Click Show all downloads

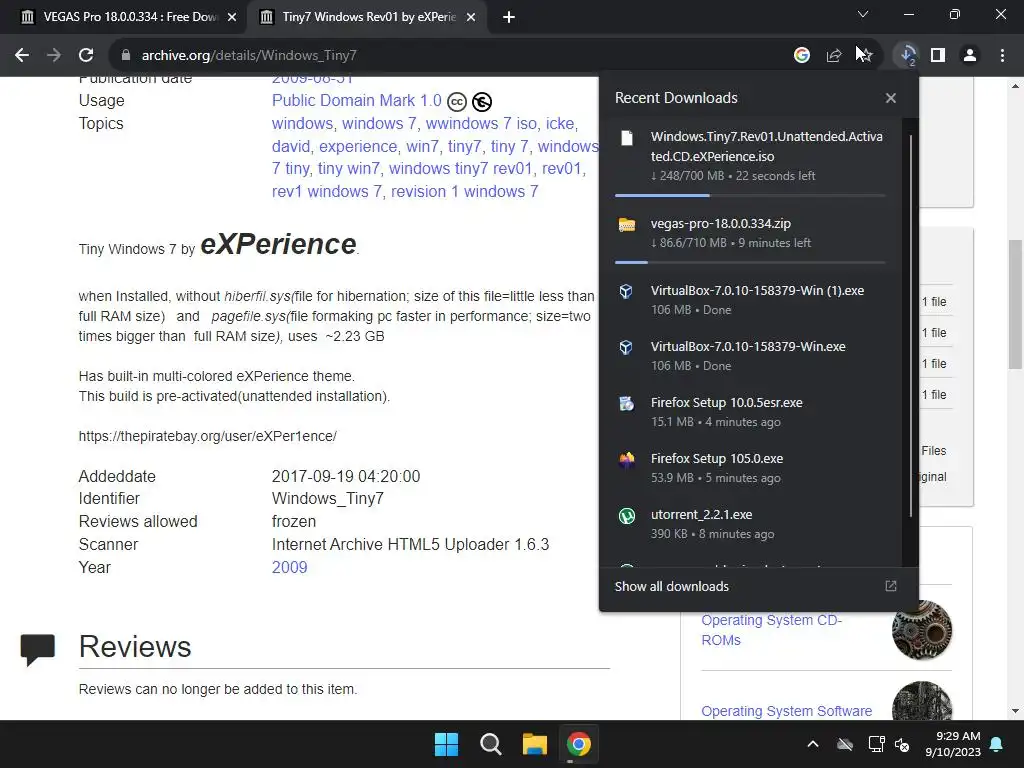coord(671,586)
